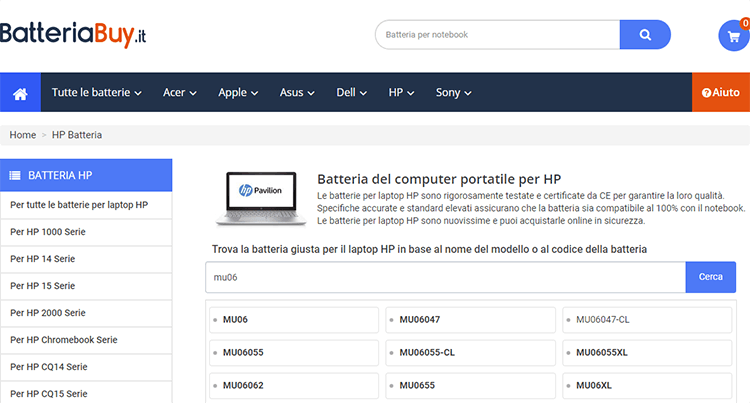Expand the Acer brand dropdown

pos(180,92)
